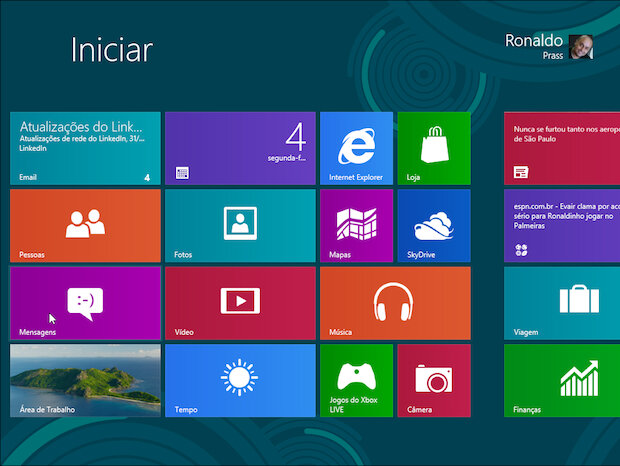Open the Fotos photos tile
This screenshot has width=620, height=466.
click(x=240, y=226)
